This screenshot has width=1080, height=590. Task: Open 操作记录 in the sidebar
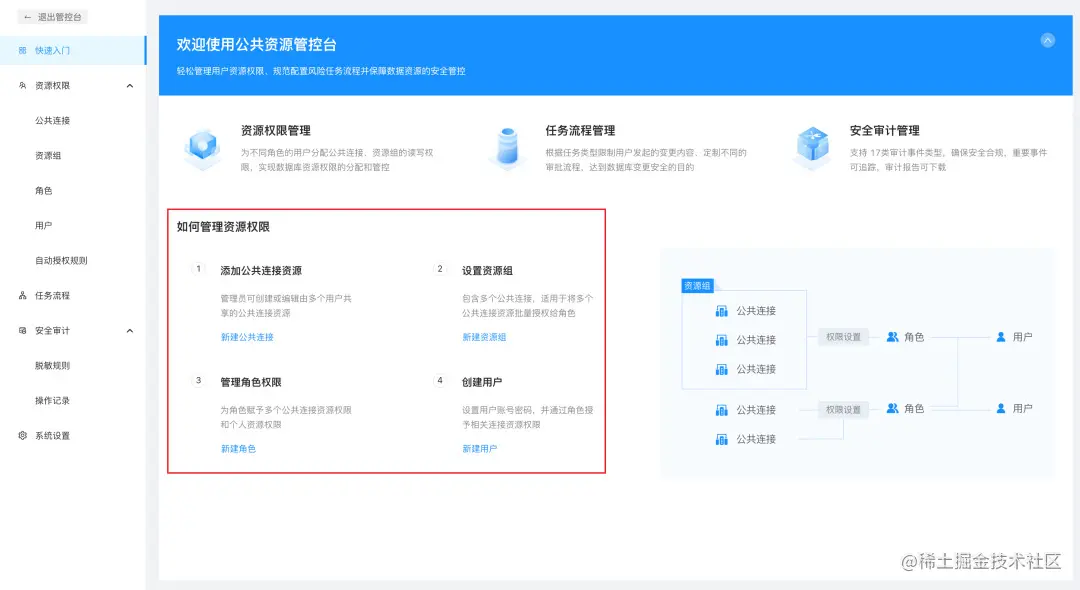tap(52, 401)
